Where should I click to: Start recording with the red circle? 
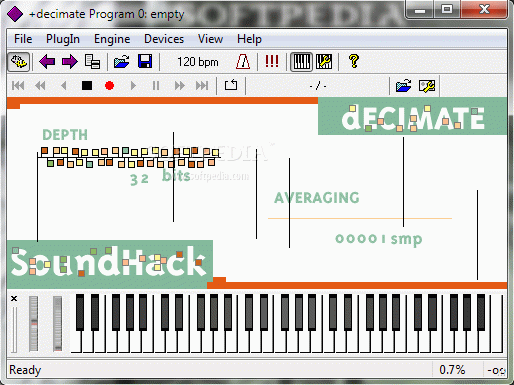pyautogui.click(x=110, y=86)
